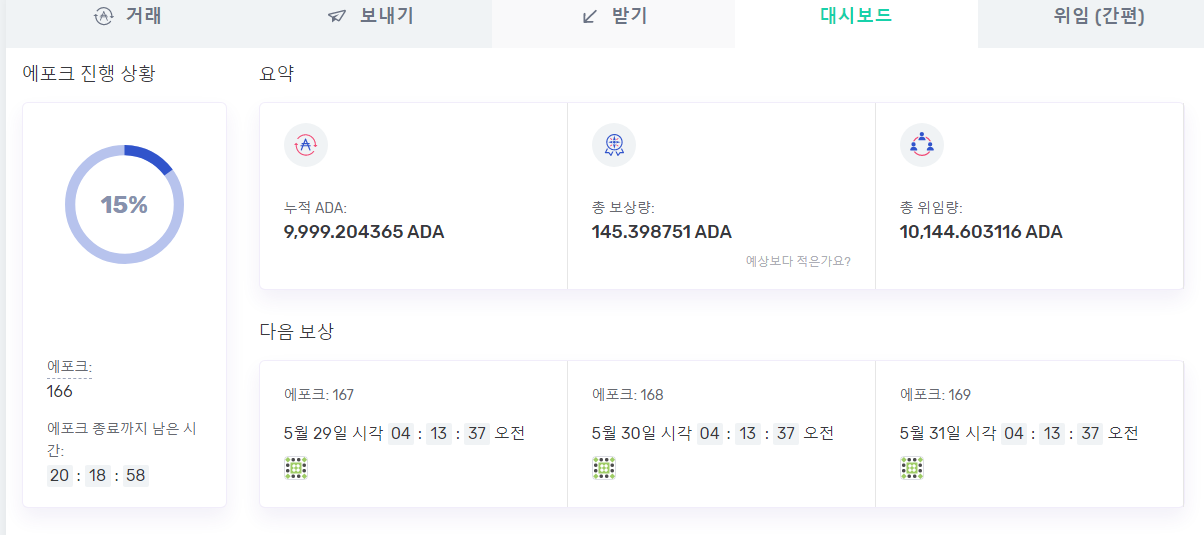Switch to the 보내기 (send) tab
Screen dimensions: 1204x535
[370, 16]
